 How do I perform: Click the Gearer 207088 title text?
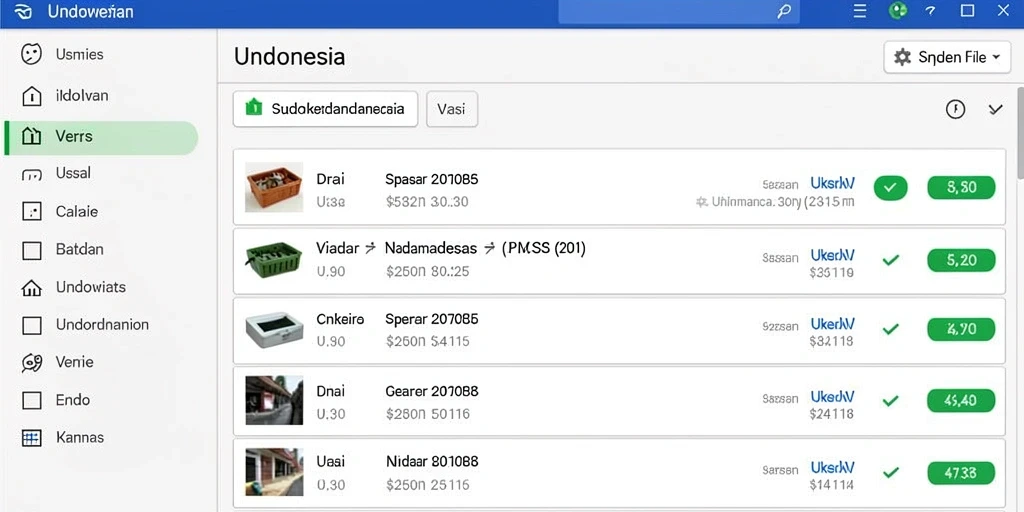432,391
